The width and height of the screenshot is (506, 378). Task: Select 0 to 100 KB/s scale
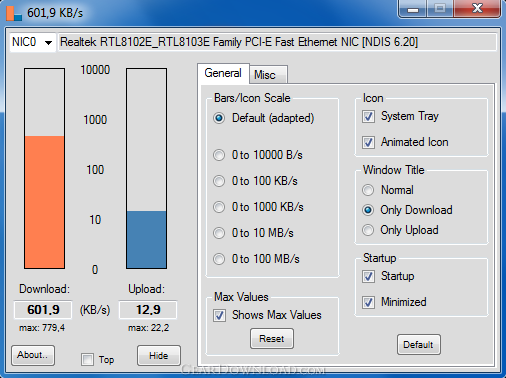255,181
